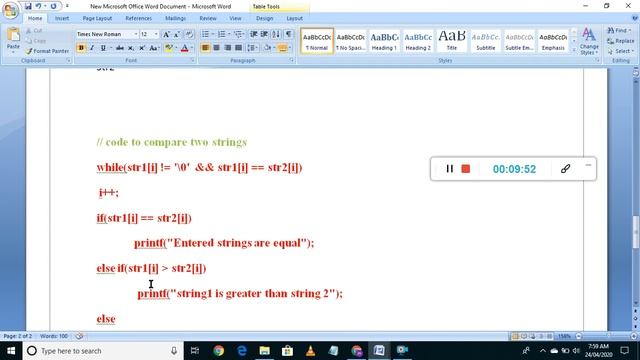The image size is (640, 360).
Task: Open the line spacing dropdown
Action: (x=252, y=48)
